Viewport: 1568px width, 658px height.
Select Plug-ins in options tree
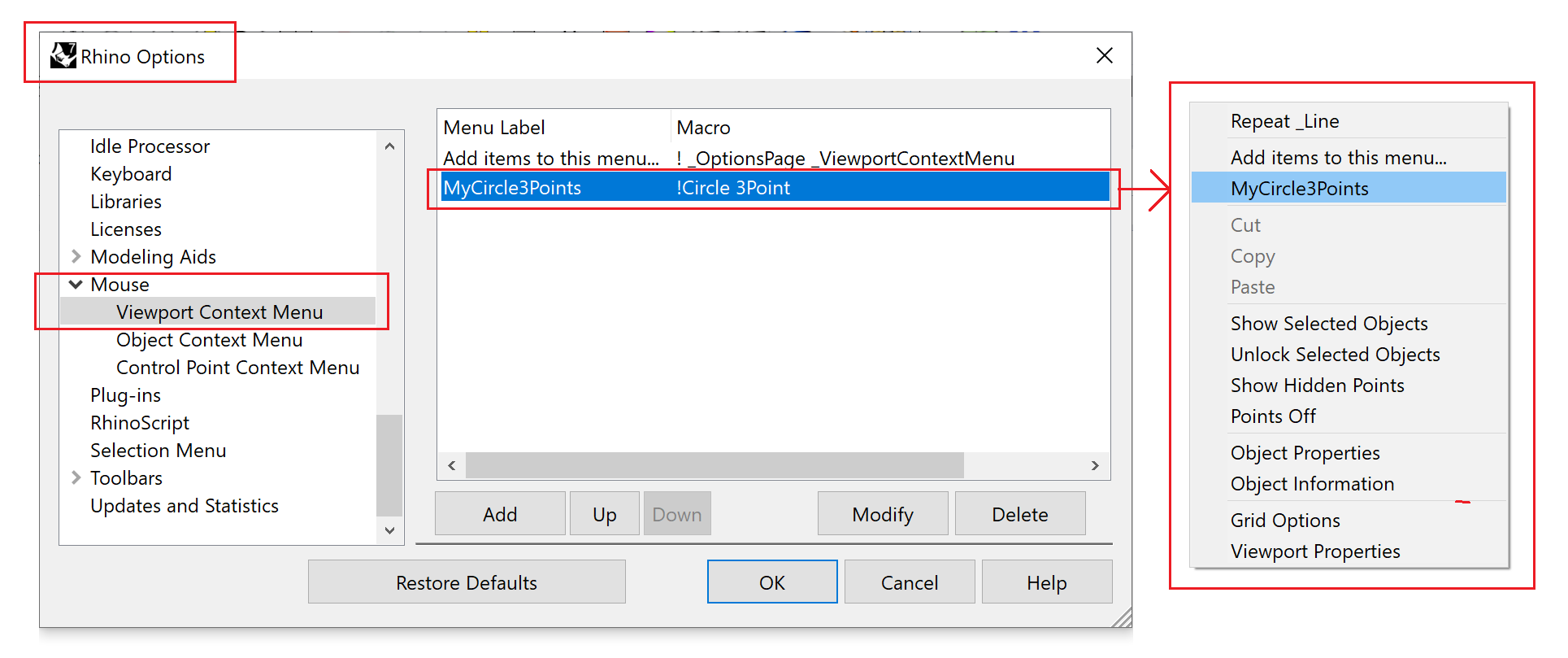pos(126,395)
